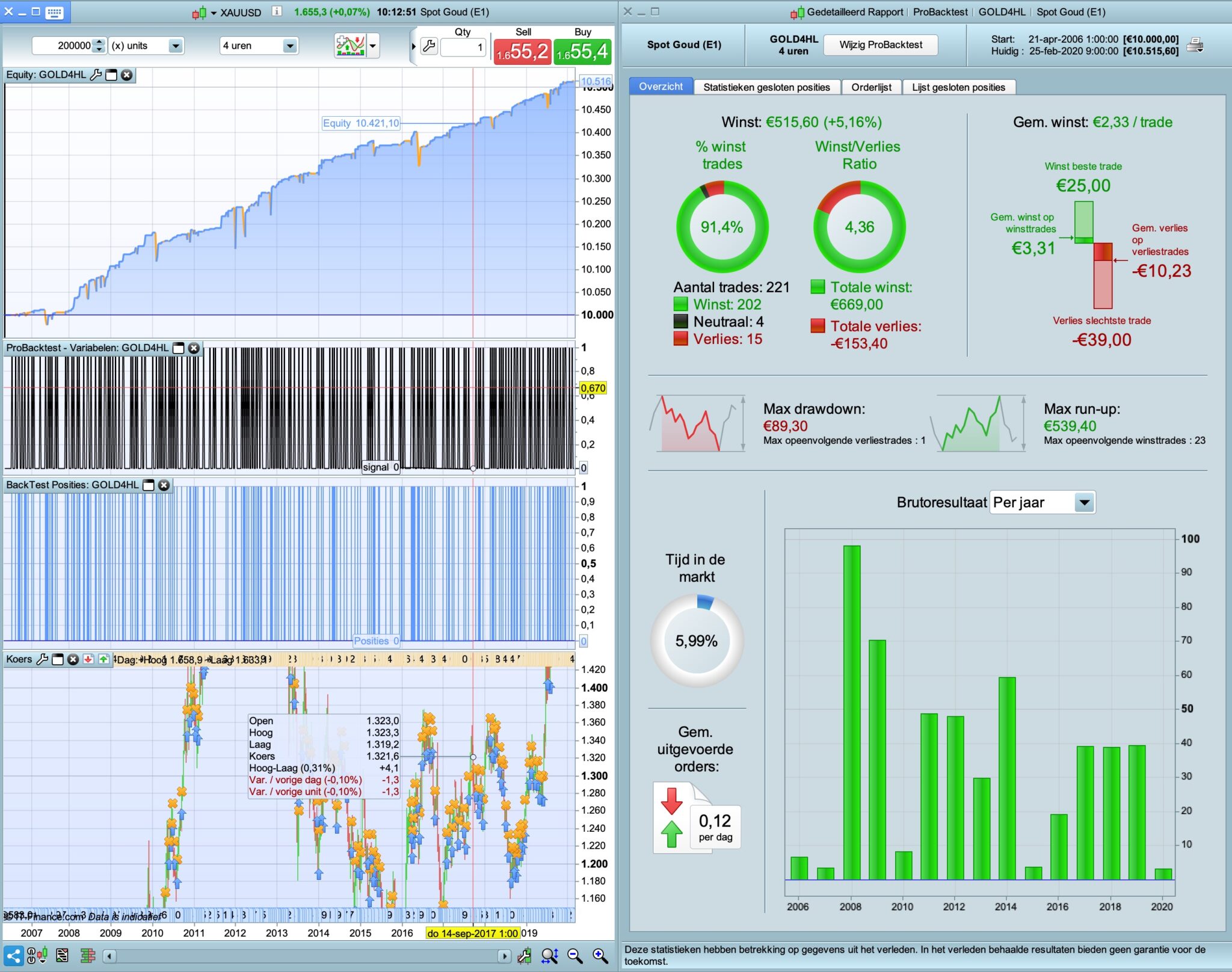Image resolution: width=1232 pixels, height=972 pixels.
Task: Toggle the ProBacktest Variabelen panel window icon
Action: coord(179,348)
